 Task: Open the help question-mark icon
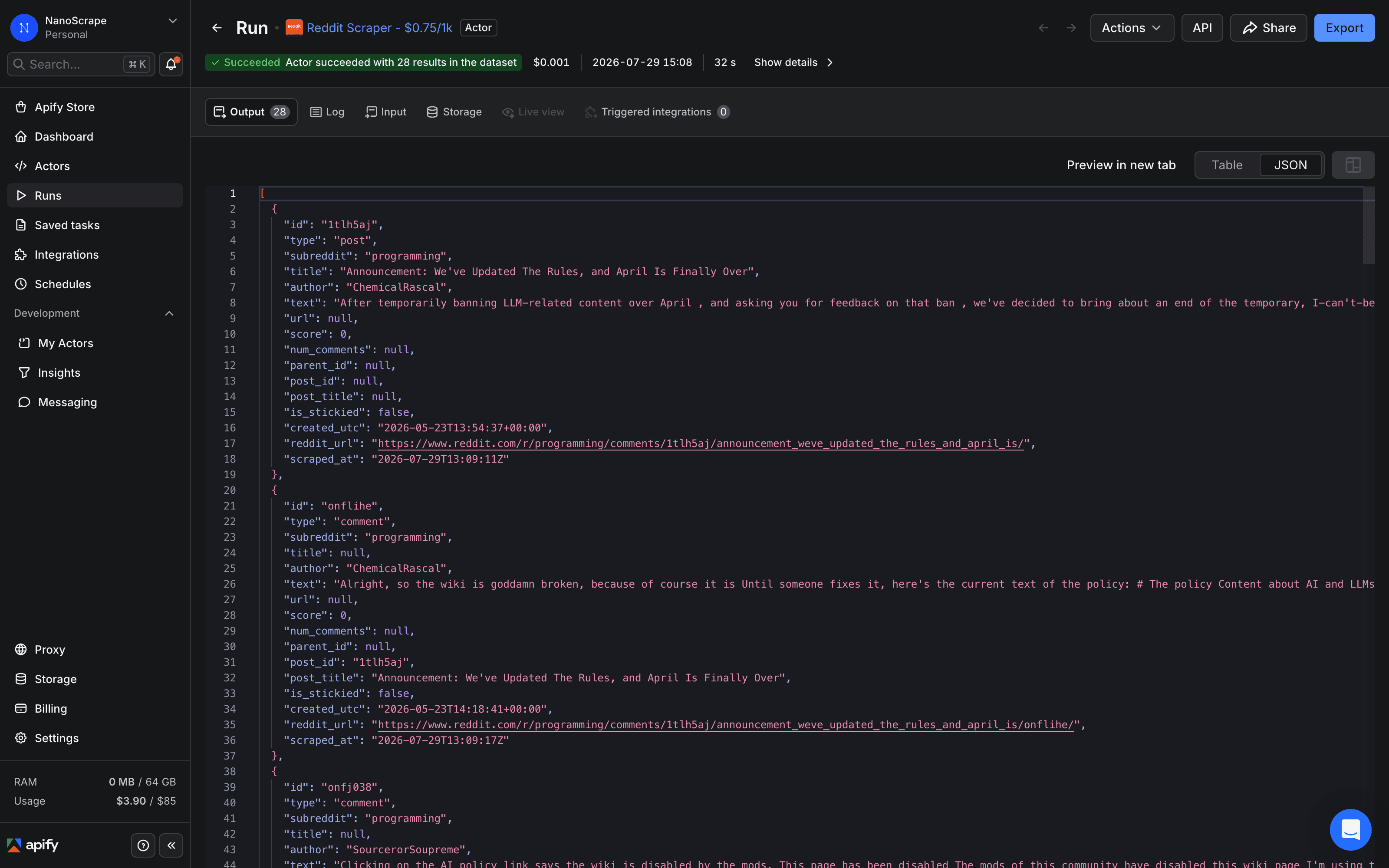pyautogui.click(x=144, y=845)
